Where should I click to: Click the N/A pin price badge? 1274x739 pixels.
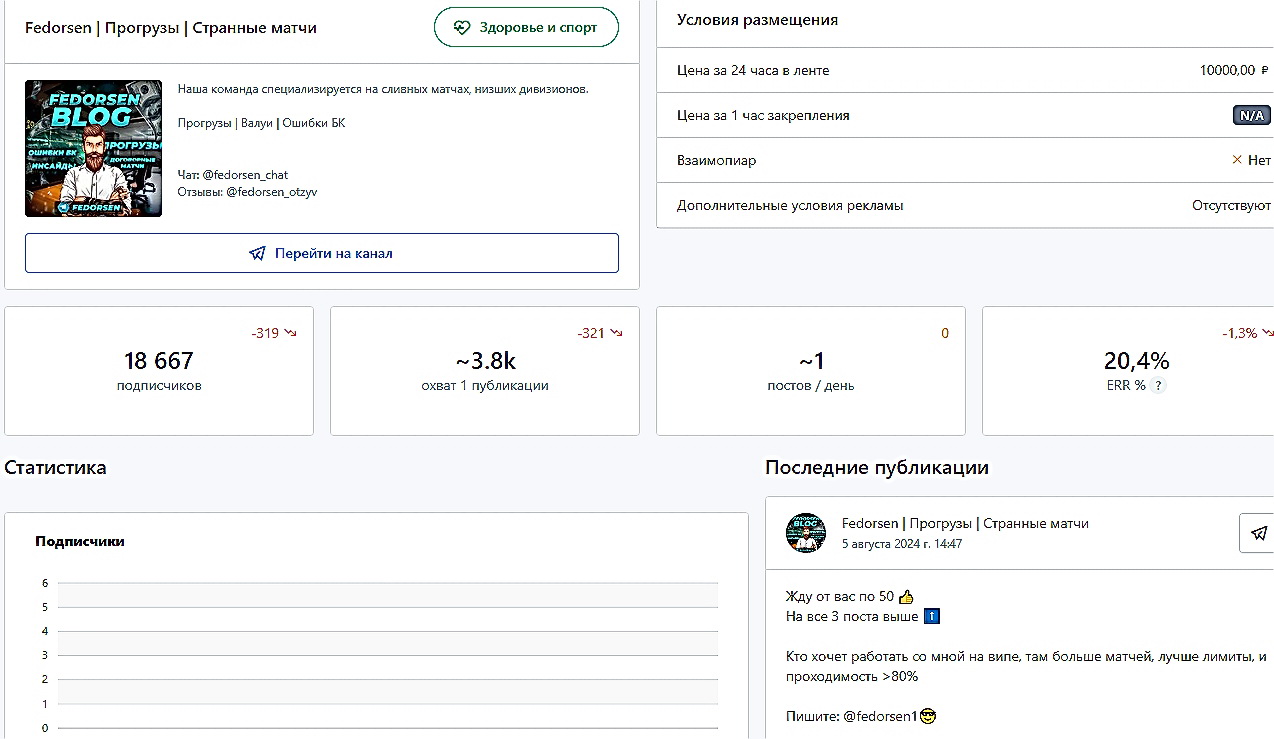click(x=1251, y=116)
